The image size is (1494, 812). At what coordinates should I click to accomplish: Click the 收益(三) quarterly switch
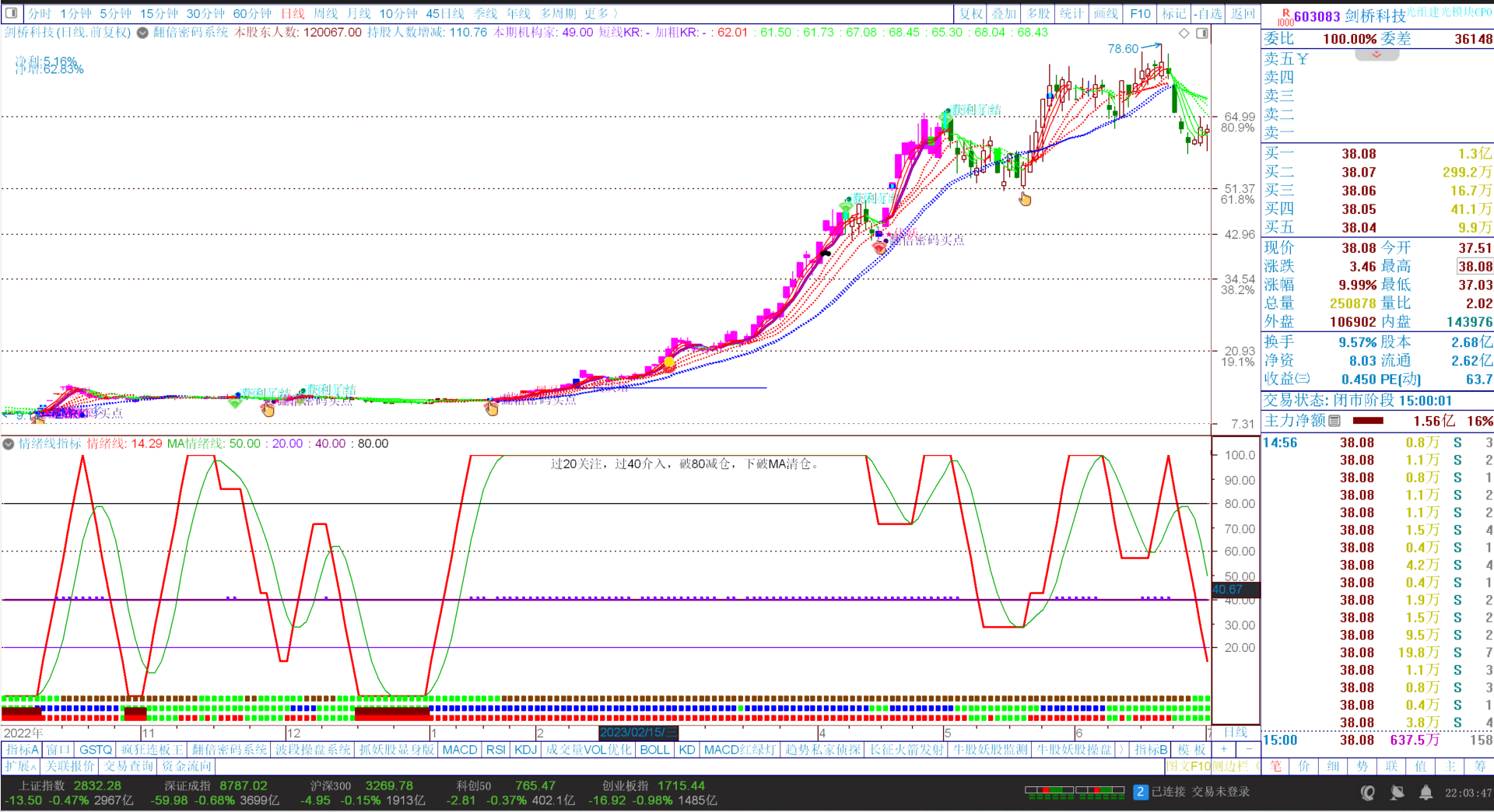(x=1303, y=379)
